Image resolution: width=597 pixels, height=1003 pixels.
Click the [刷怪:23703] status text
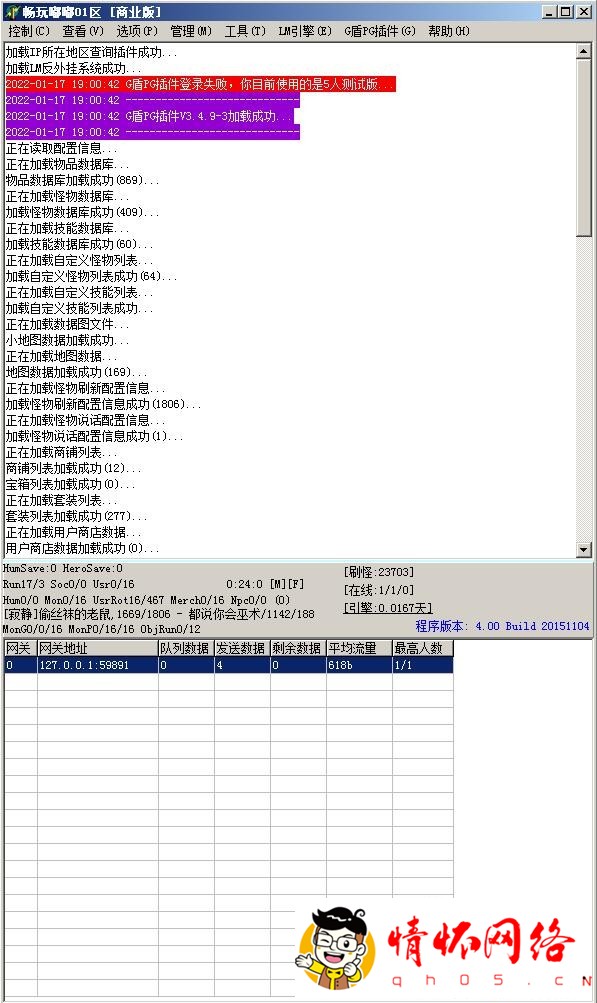[x=379, y=572]
